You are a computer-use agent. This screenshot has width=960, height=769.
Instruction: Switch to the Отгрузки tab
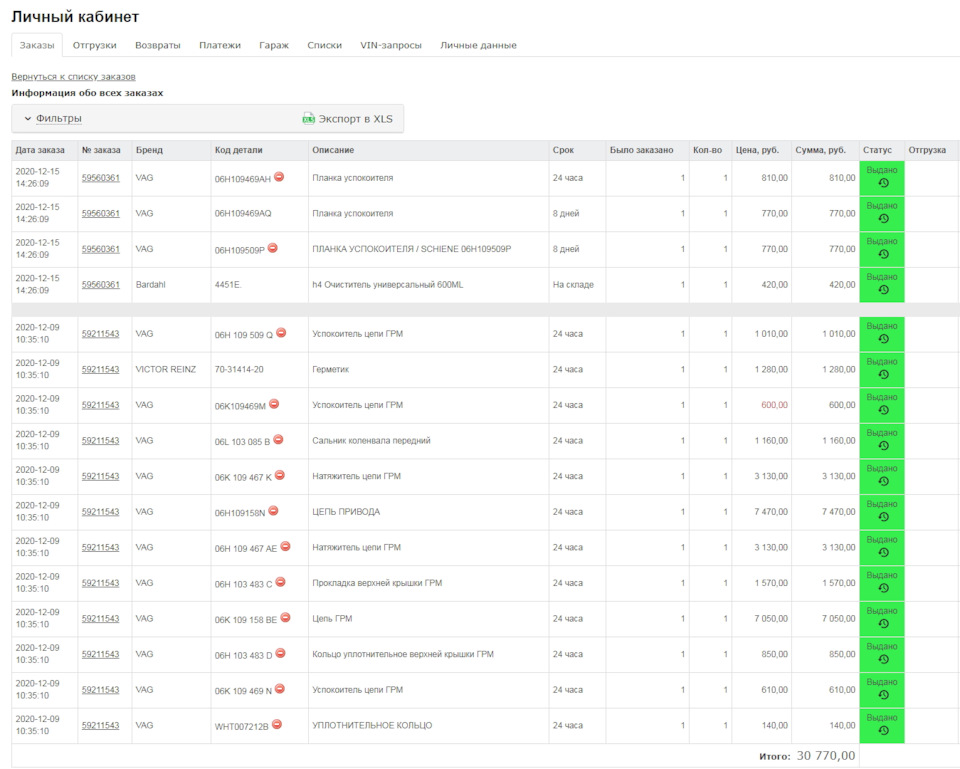94,45
